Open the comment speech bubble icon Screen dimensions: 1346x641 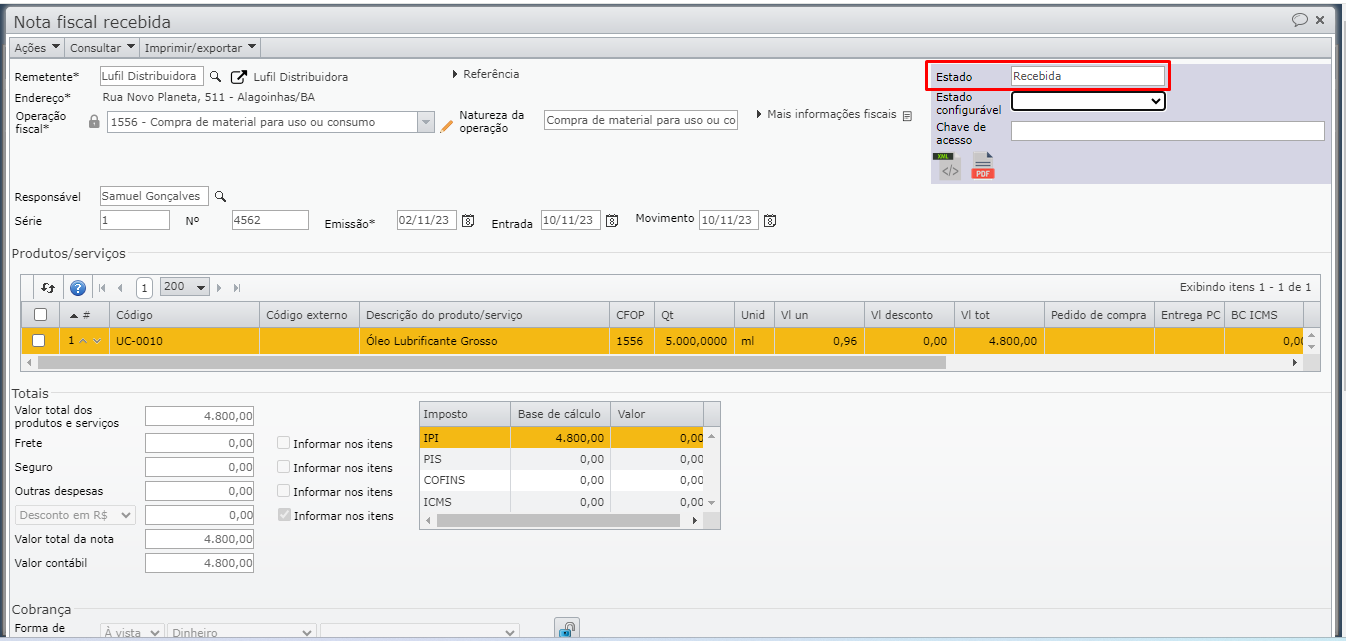[x=1300, y=20]
